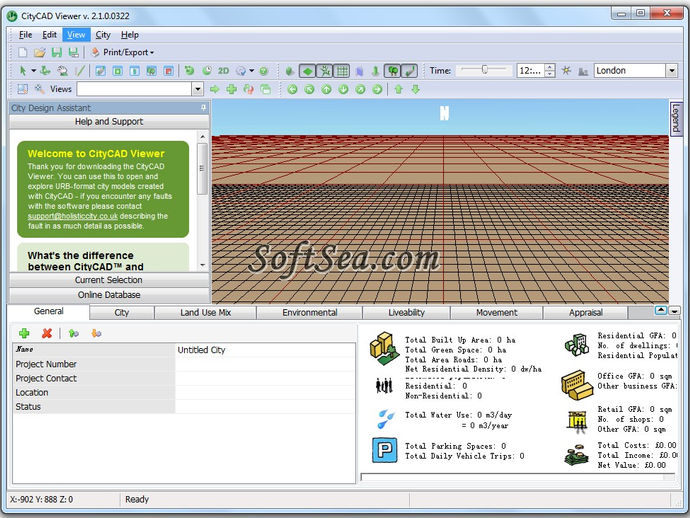Click the Project Number value field
This screenshot has width=690, height=518.
[x=265, y=364]
